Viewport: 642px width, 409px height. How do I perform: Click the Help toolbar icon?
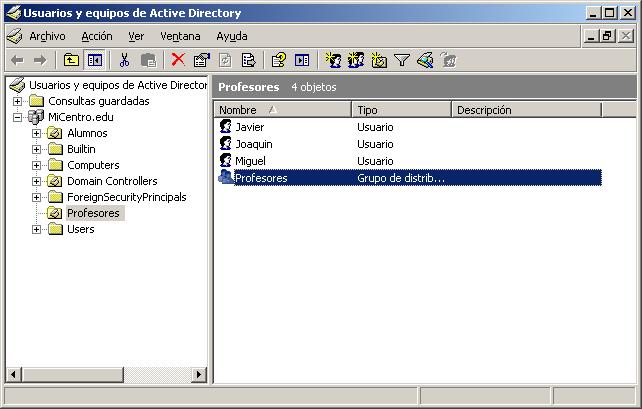click(279, 60)
